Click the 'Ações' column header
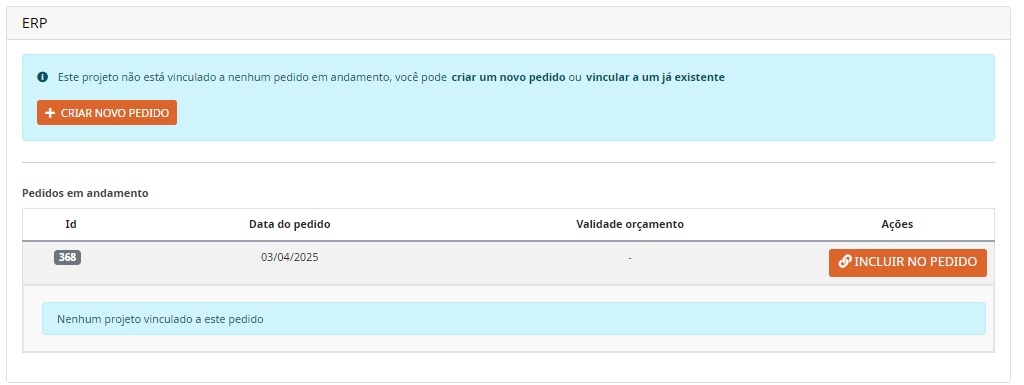This screenshot has height=385, width=1024. 897,224
